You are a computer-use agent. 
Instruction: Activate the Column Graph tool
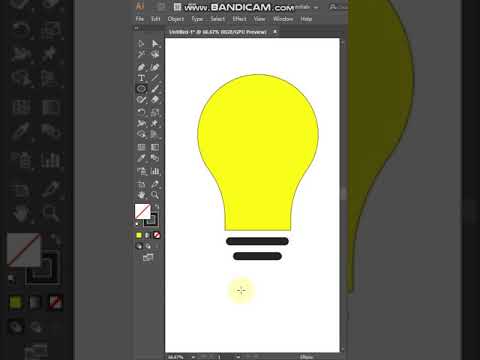155,171
